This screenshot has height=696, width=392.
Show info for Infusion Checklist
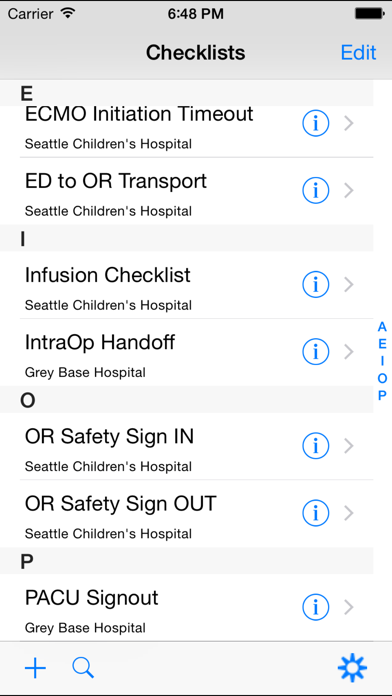click(316, 285)
